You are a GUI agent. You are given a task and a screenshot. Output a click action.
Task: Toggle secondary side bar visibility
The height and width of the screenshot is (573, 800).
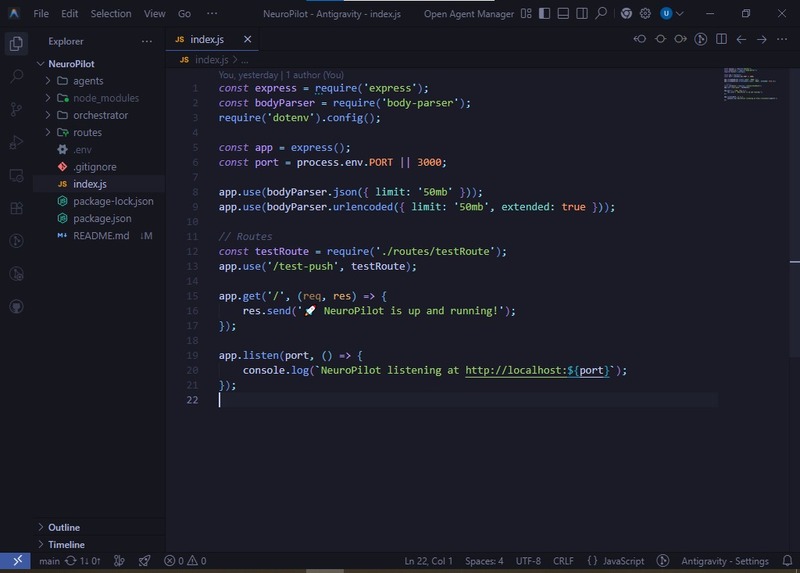[582, 14]
